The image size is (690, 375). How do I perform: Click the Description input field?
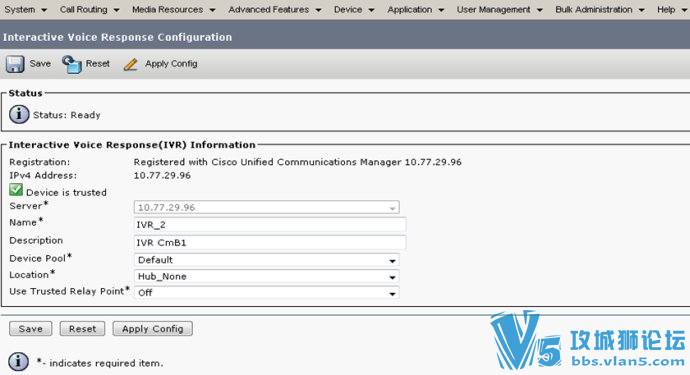(270, 243)
